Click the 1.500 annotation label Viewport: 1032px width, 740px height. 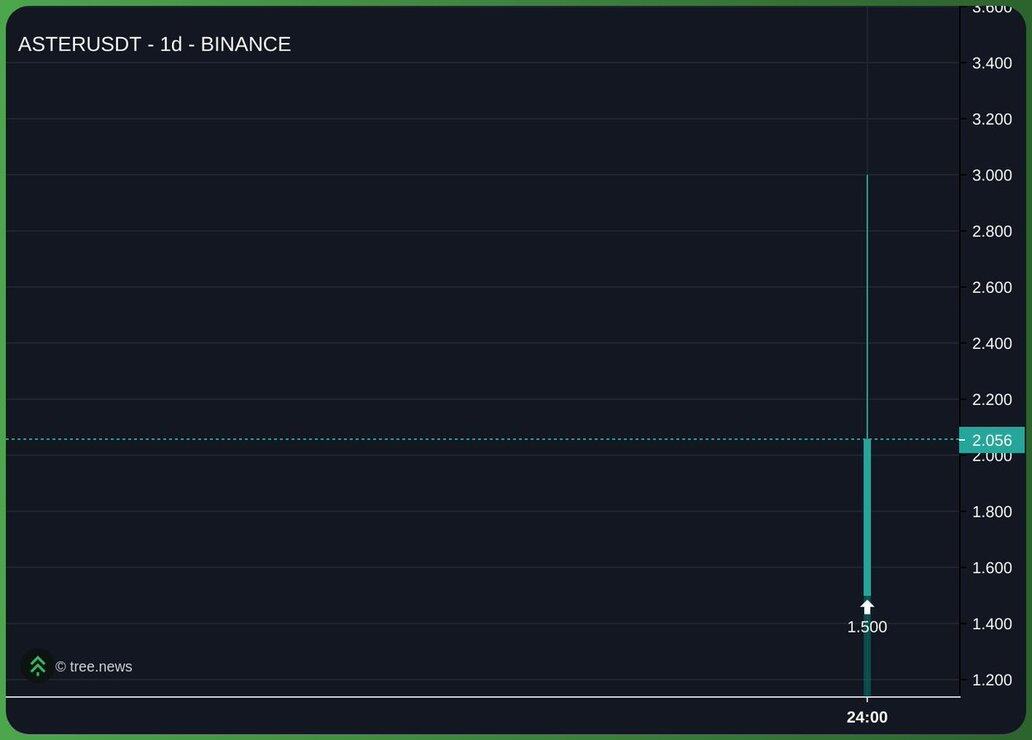point(867,627)
